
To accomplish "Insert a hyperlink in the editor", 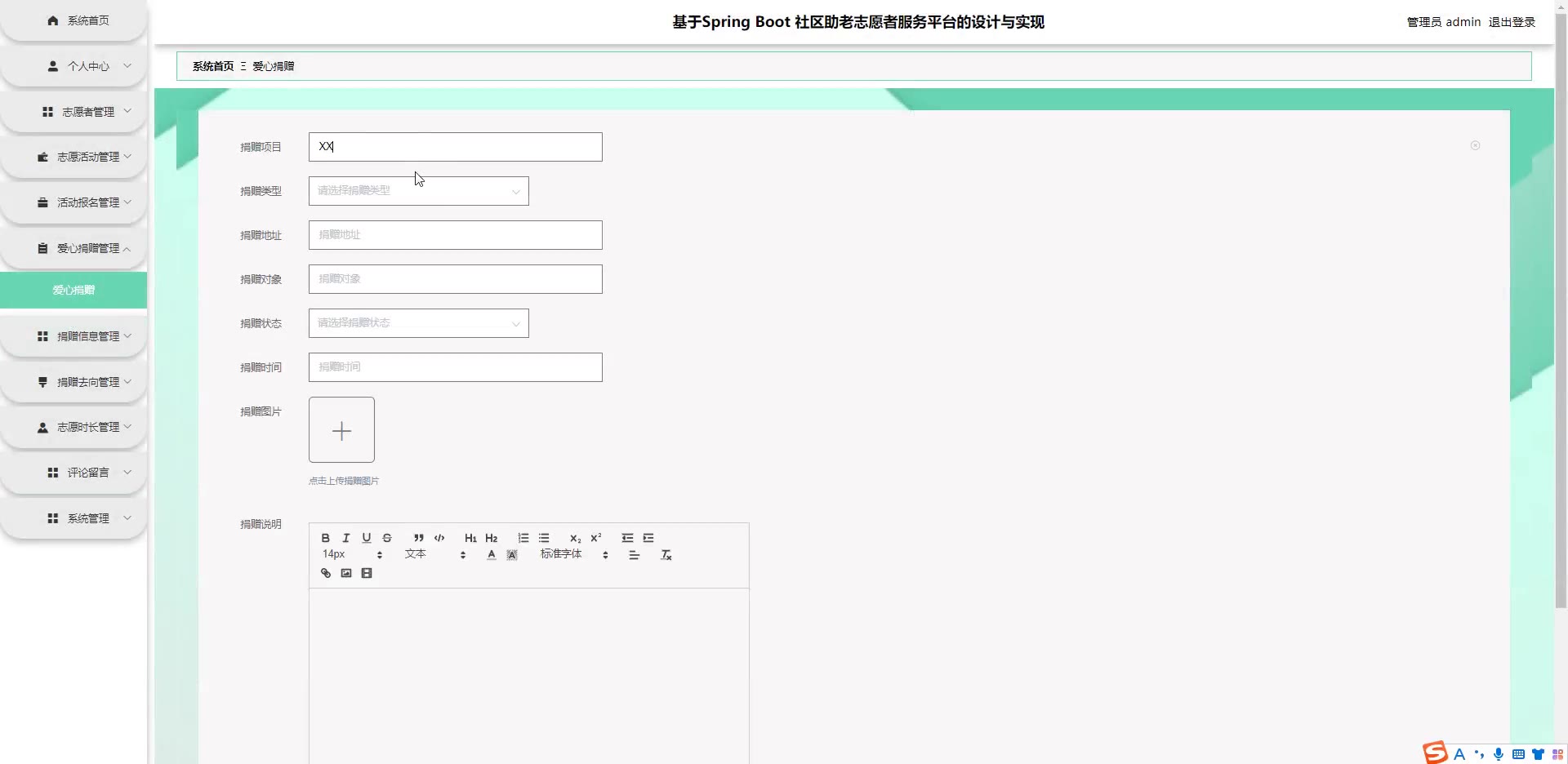I will coord(326,573).
